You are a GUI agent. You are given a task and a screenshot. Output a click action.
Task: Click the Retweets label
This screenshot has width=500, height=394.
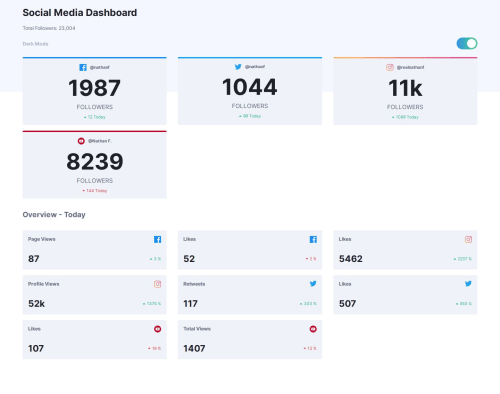point(194,284)
